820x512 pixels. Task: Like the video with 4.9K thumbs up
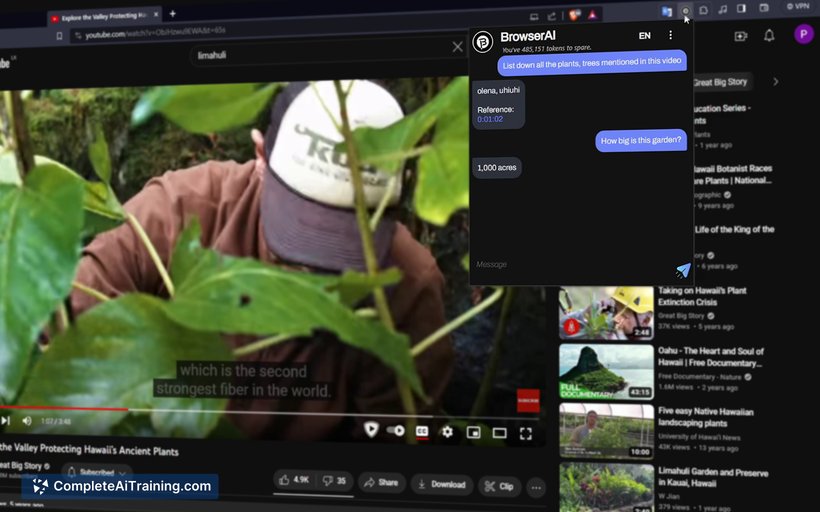(x=294, y=480)
